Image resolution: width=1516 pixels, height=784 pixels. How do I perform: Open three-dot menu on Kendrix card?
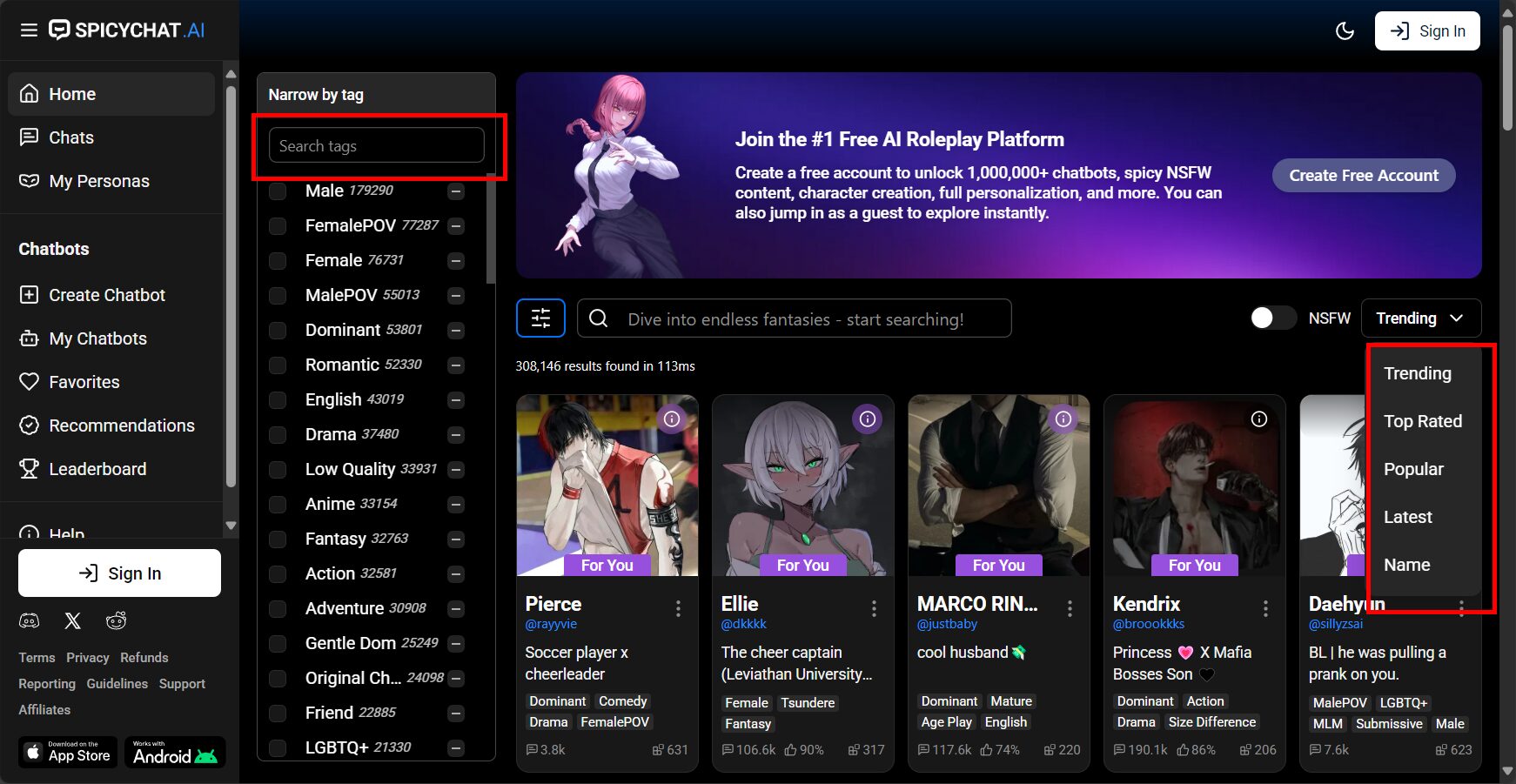point(1265,608)
